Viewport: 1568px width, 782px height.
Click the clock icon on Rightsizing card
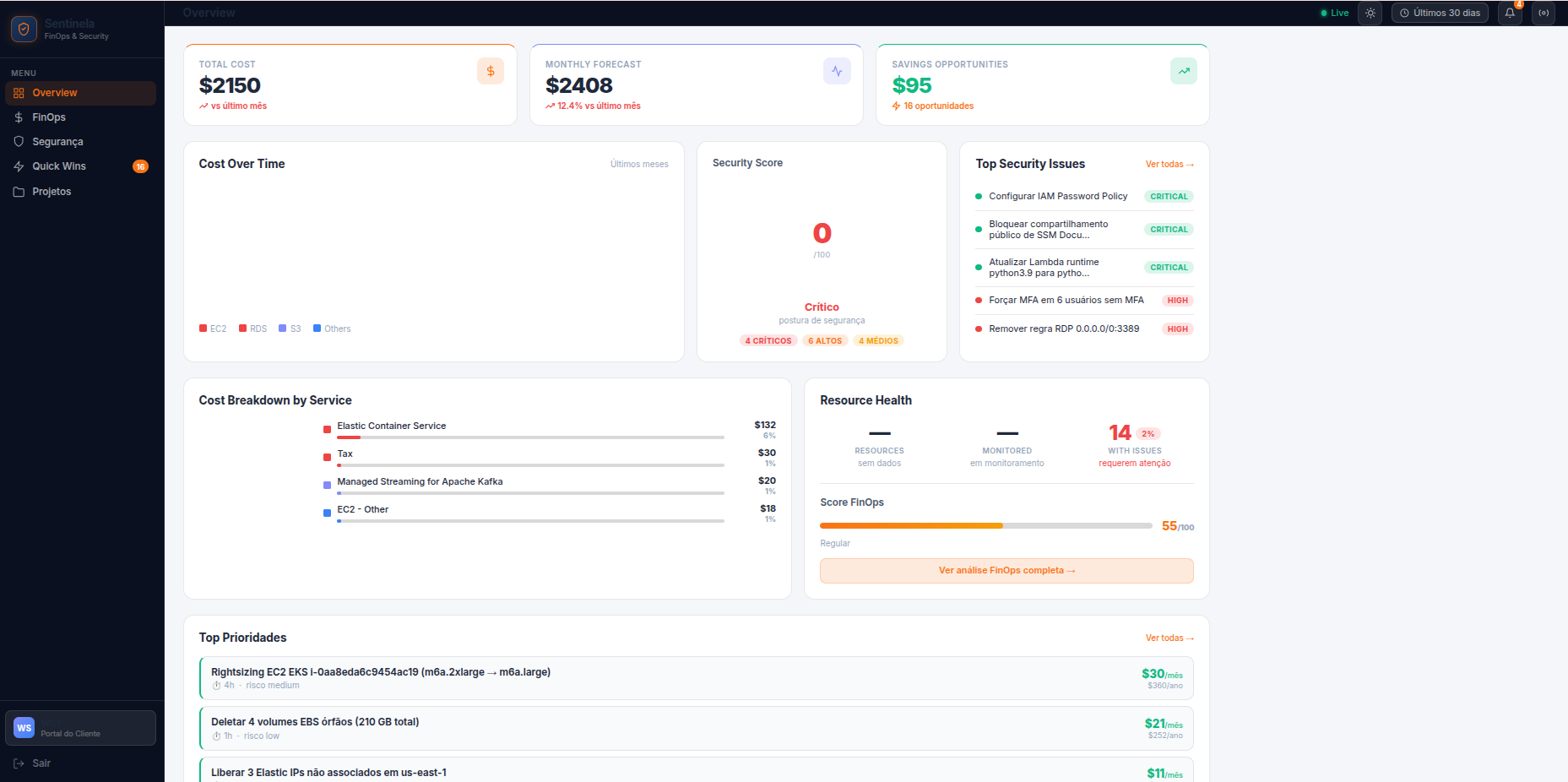216,686
